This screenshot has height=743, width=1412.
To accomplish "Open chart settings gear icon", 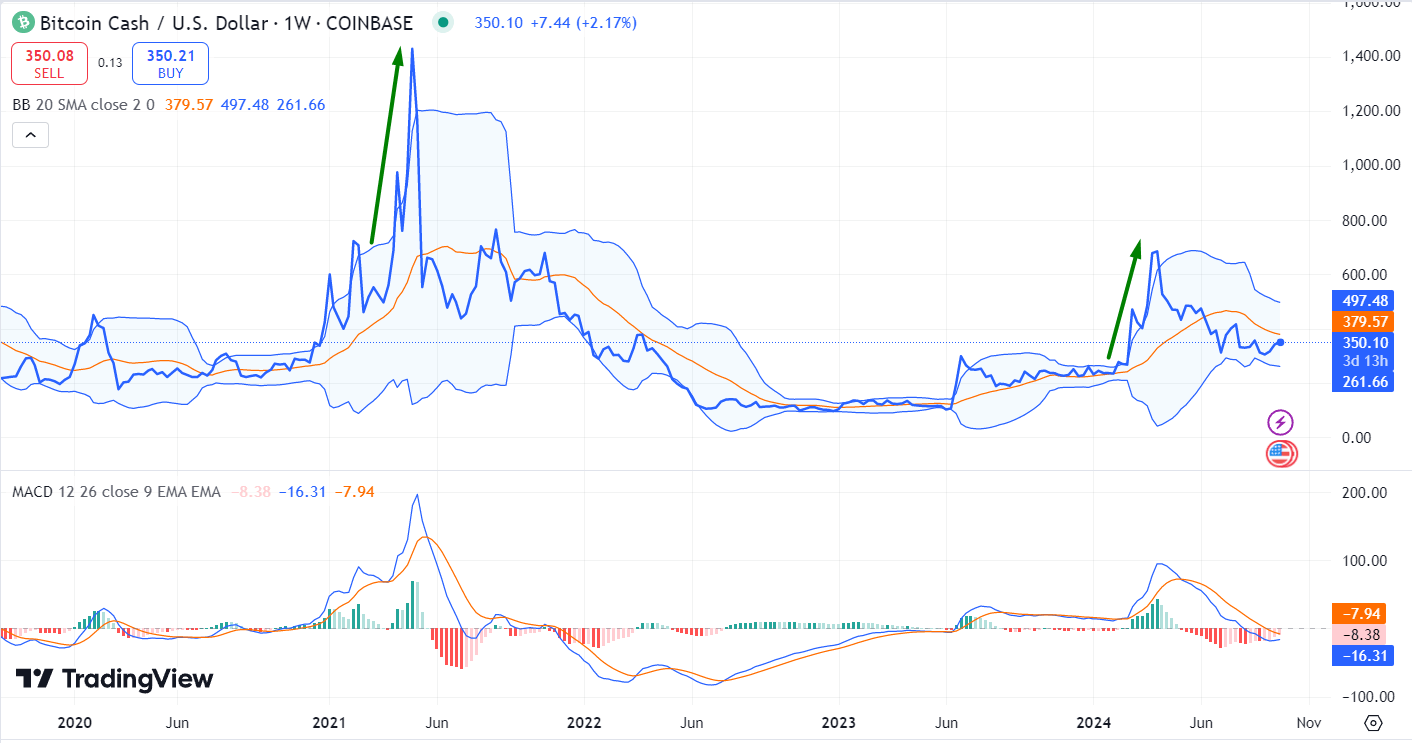I will [1373, 723].
